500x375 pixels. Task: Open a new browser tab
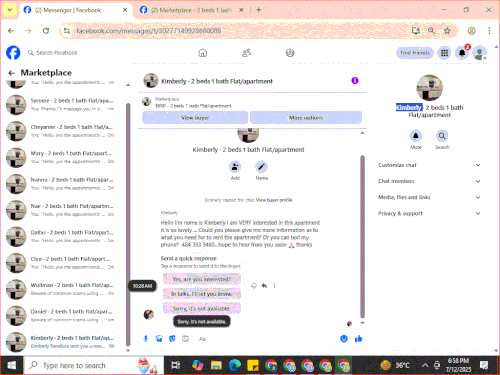coord(259,10)
